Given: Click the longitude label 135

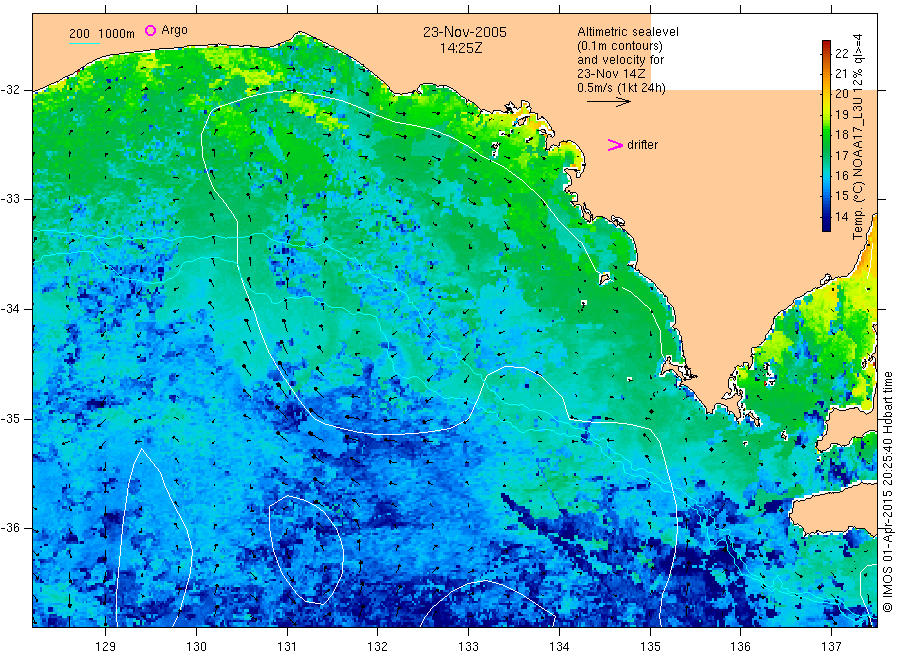Looking at the screenshot, I should (x=650, y=647).
